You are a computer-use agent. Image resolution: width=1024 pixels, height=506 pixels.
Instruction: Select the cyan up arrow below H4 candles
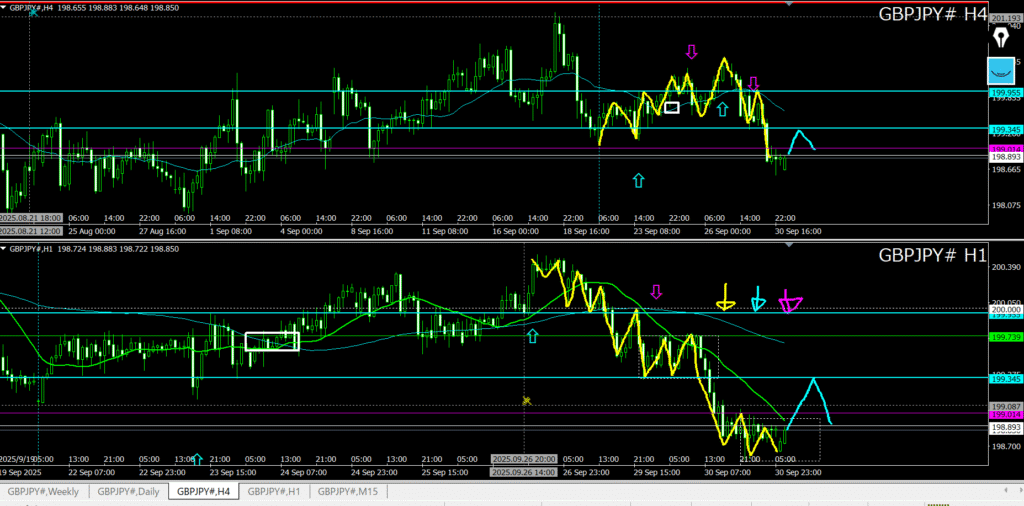point(639,180)
